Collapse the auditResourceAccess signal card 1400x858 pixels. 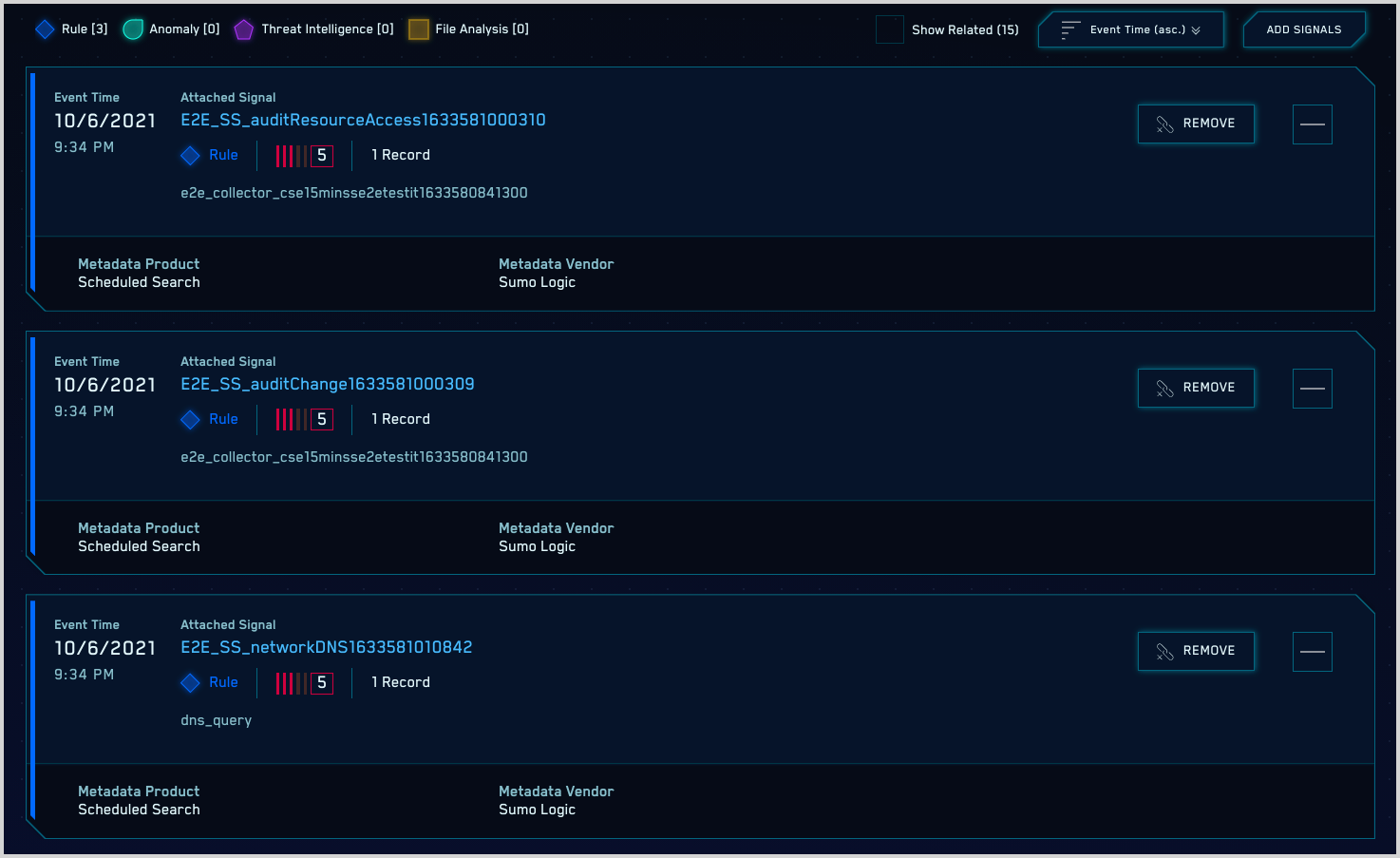pyautogui.click(x=1312, y=124)
